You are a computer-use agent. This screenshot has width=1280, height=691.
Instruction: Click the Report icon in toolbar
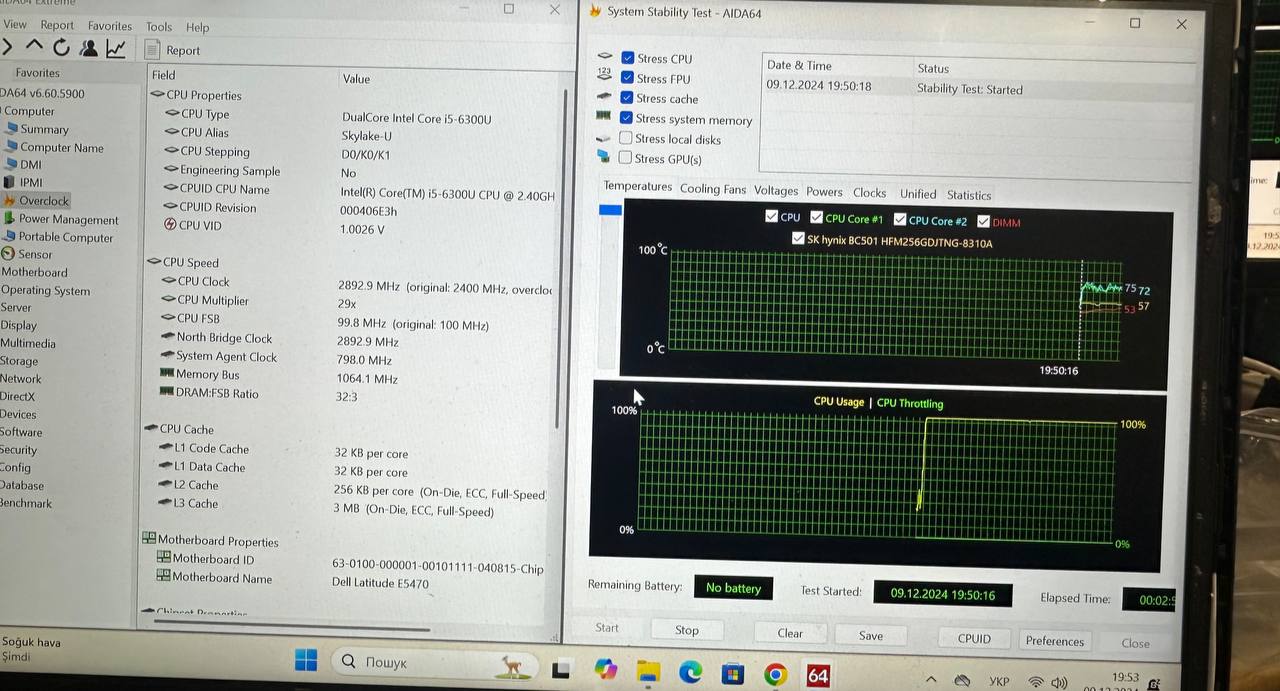pos(152,49)
